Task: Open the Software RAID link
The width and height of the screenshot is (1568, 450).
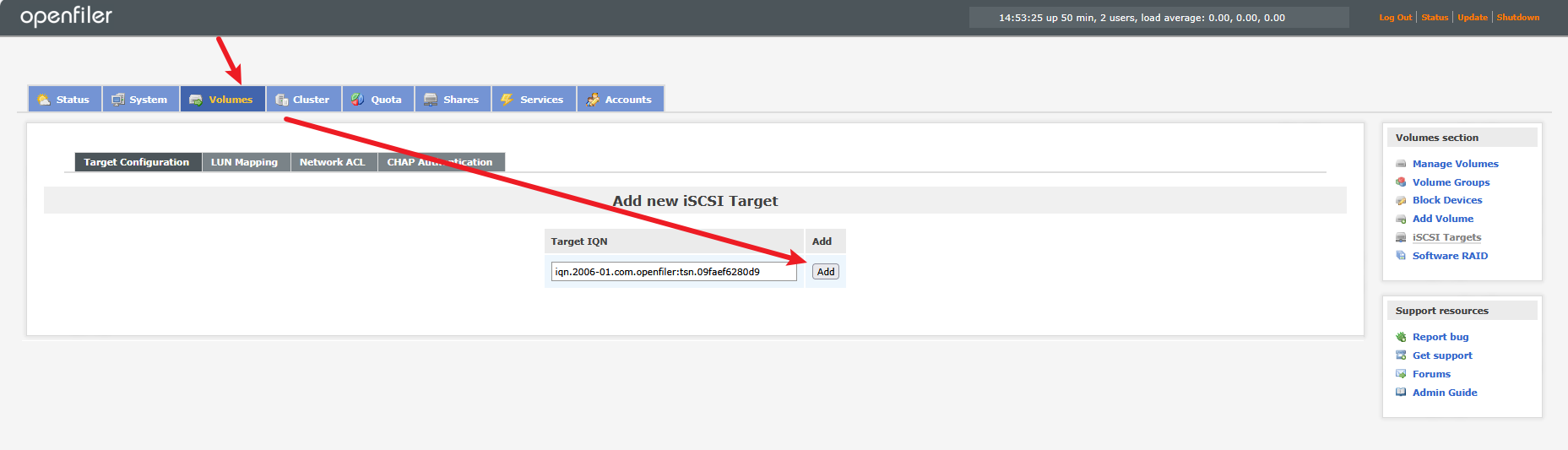Action: pyautogui.click(x=1450, y=256)
